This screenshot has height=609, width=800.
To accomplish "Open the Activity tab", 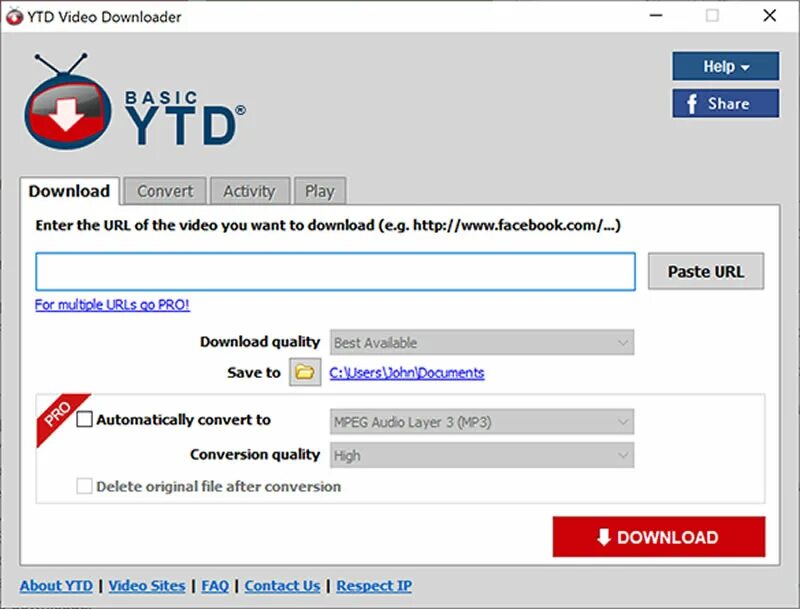I will point(249,191).
